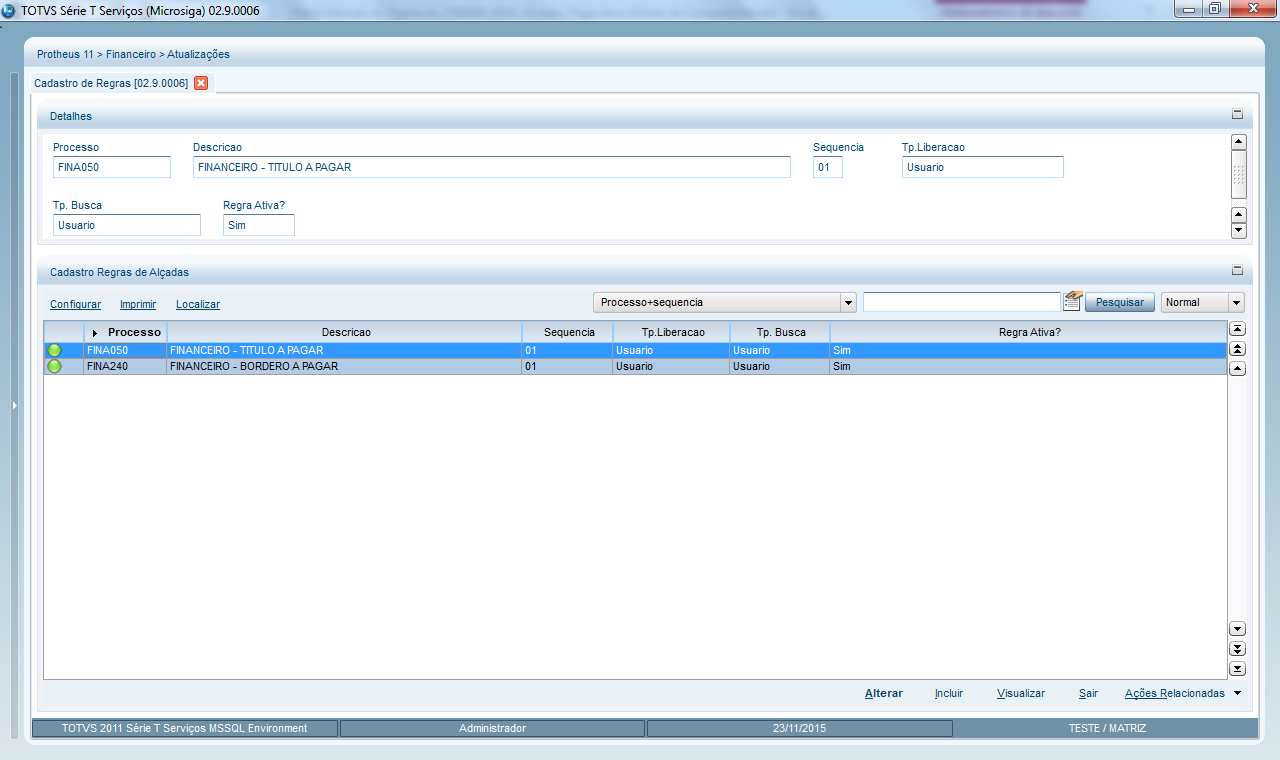1280x760 pixels.
Task: Open the Processo+sequencia index dropdown
Action: pyautogui.click(x=848, y=302)
